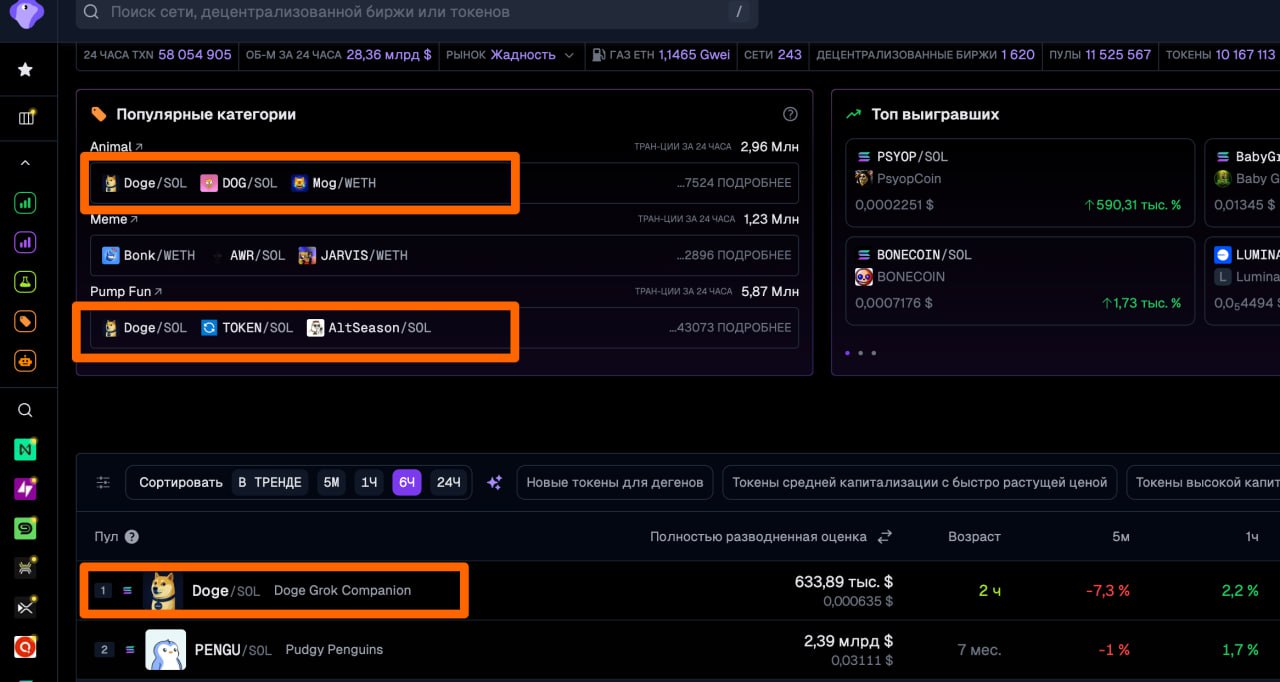The height and width of the screenshot is (682, 1280).
Task: Click the Возраст column header
Action: coord(974,537)
